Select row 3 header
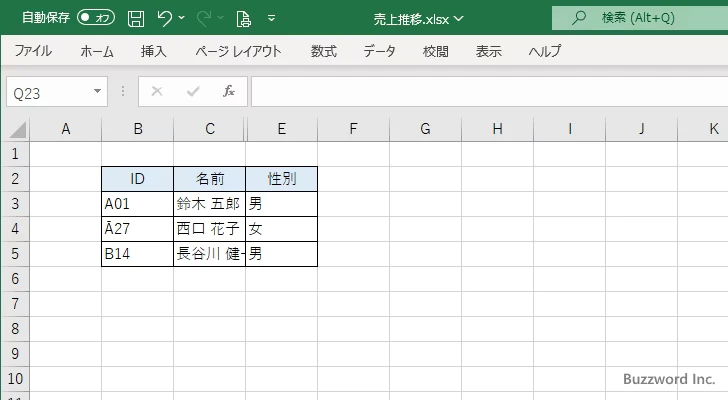The image size is (728, 400). coord(15,204)
